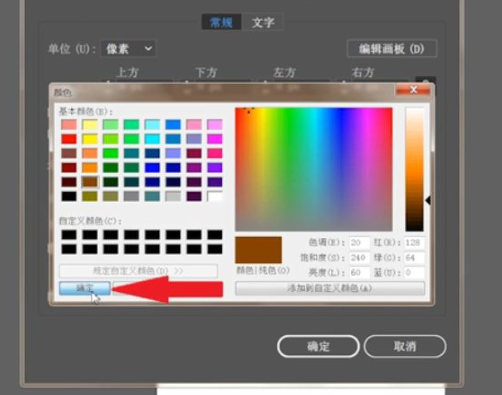This screenshot has height=395, width=502.
Task: Select the magenta swatch in the second row
Action: tap(215, 139)
